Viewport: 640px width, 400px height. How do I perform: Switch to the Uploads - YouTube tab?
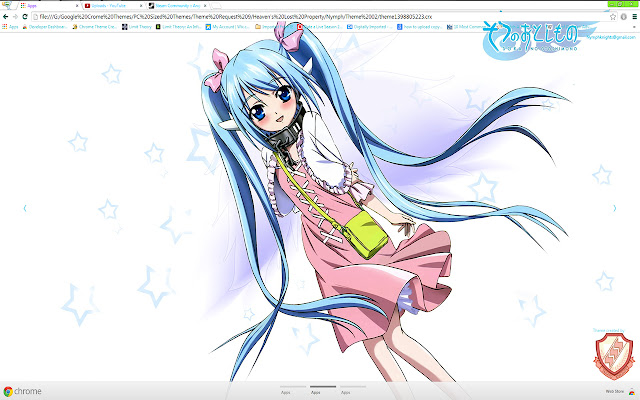pos(113,6)
